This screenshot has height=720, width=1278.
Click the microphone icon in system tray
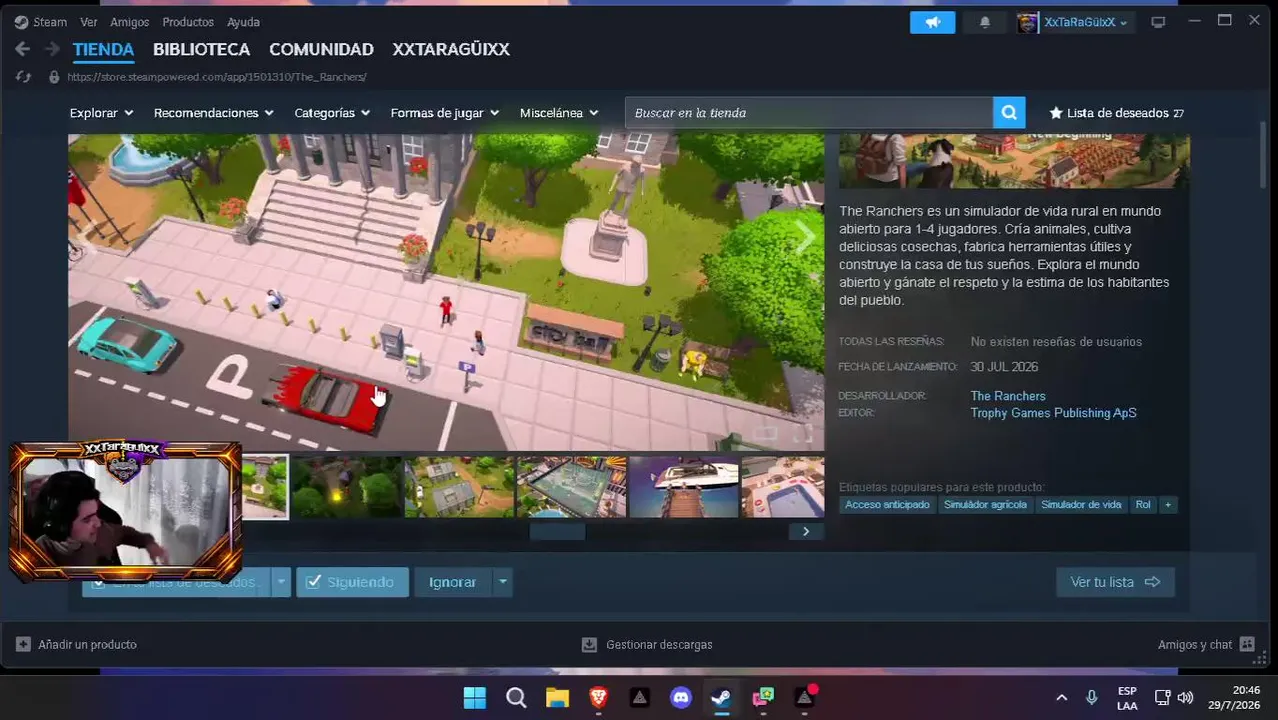1092,697
